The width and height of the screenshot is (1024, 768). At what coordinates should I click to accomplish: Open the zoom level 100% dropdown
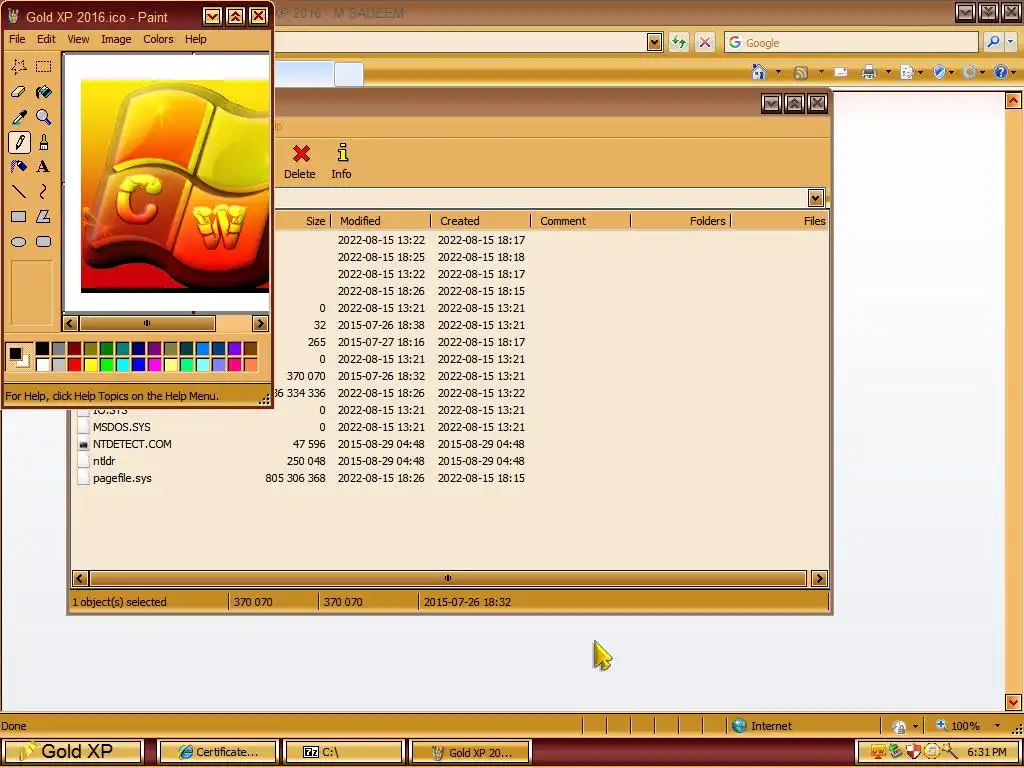(x=997, y=726)
